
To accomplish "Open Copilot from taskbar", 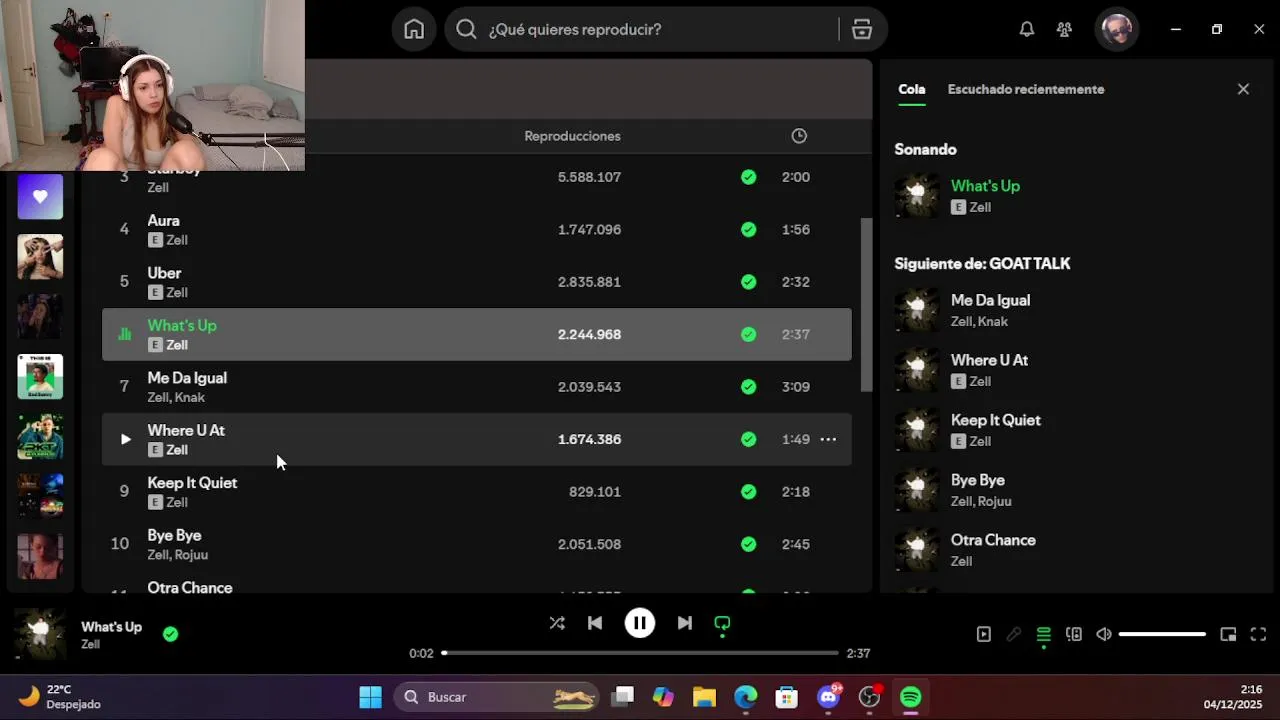I will click(x=663, y=697).
